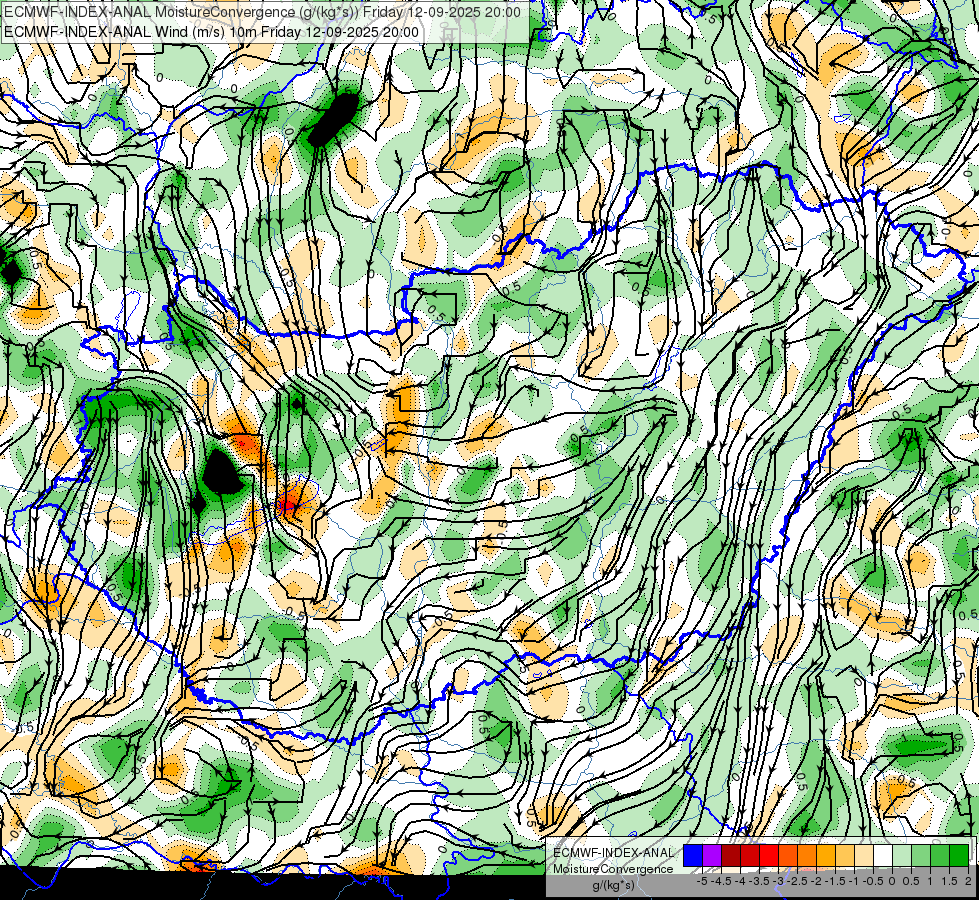
Task: Click the g/(kg*s) unit label in legend
Action: click(614, 885)
